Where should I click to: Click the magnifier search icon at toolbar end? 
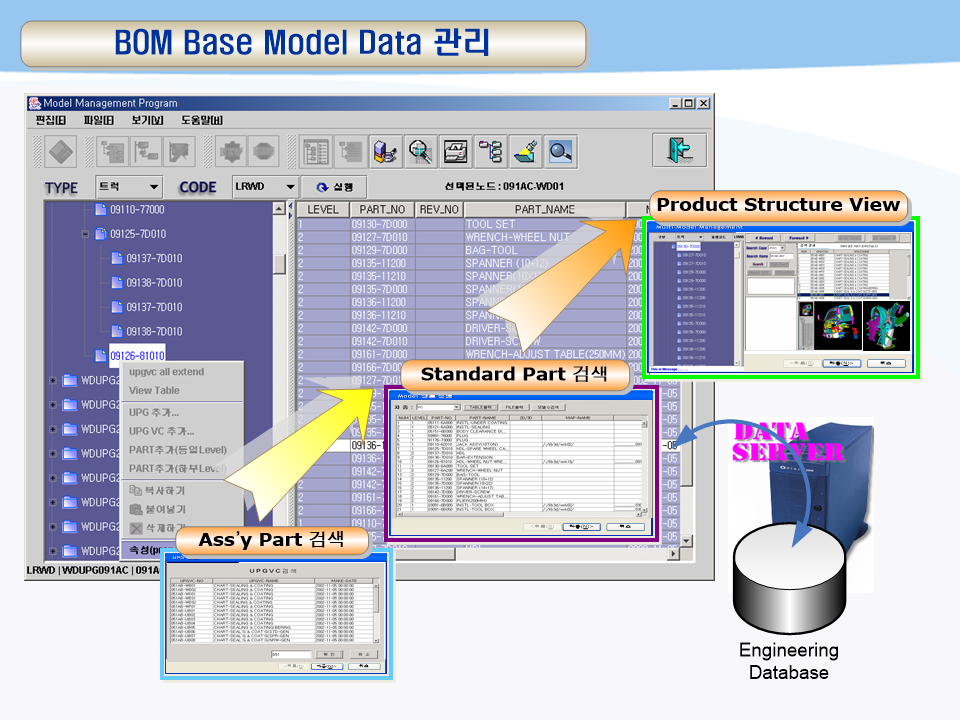(x=560, y=151)
